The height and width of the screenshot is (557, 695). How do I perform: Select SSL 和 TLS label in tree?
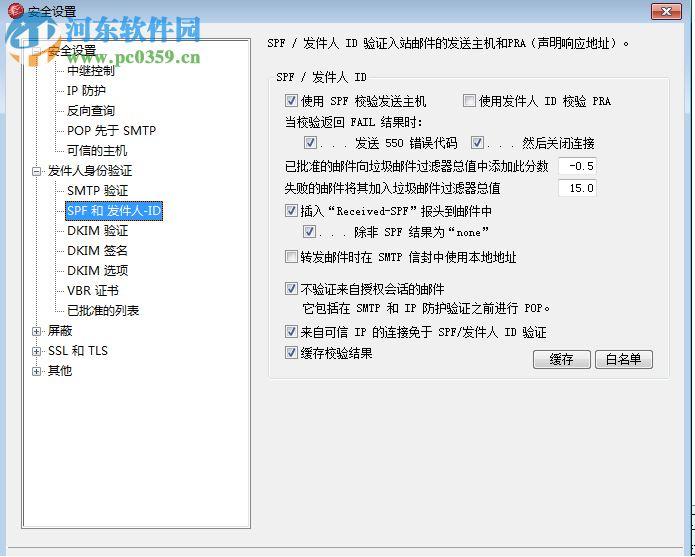[x=78, y=351]
